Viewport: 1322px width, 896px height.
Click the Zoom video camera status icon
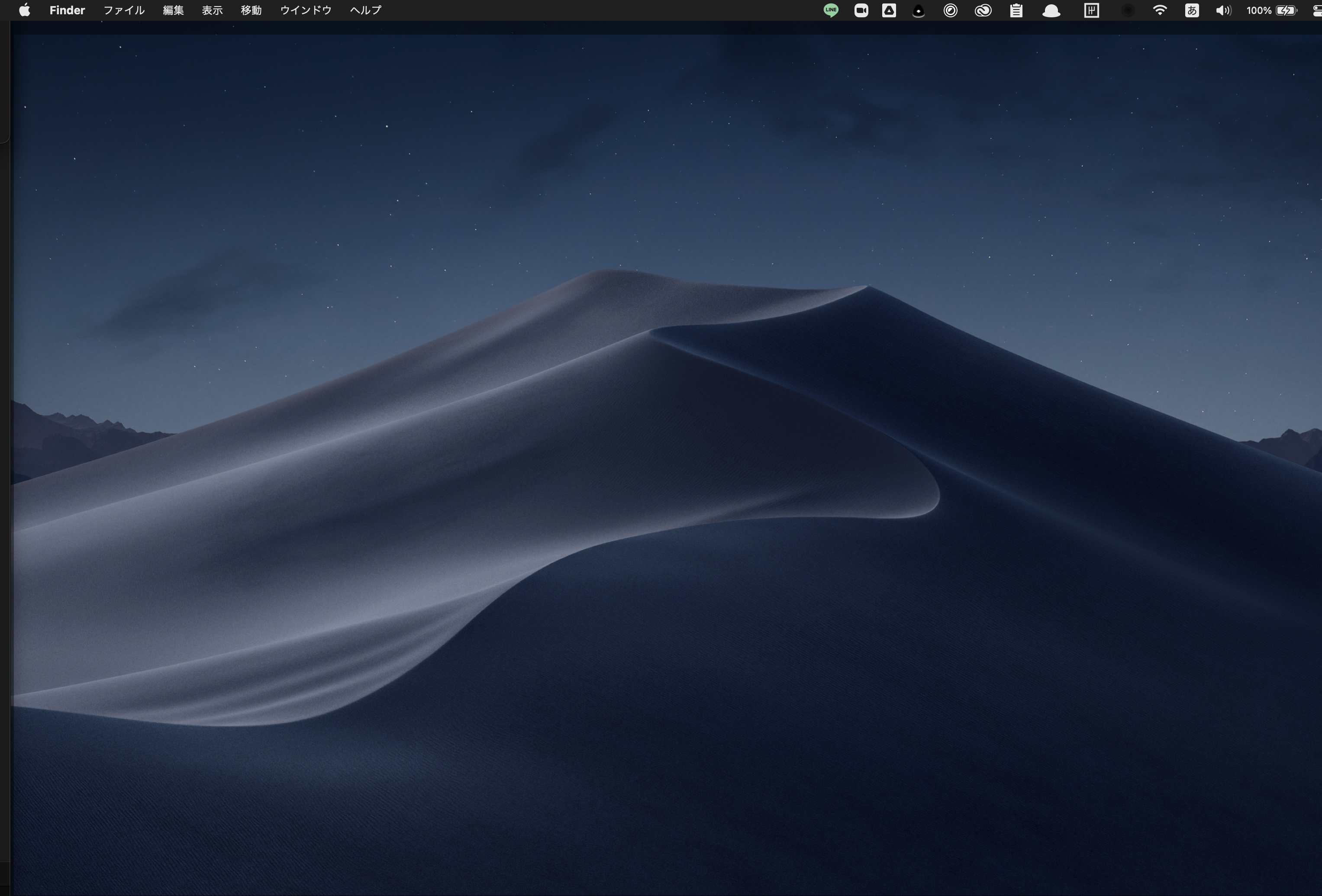click(861, 10)
